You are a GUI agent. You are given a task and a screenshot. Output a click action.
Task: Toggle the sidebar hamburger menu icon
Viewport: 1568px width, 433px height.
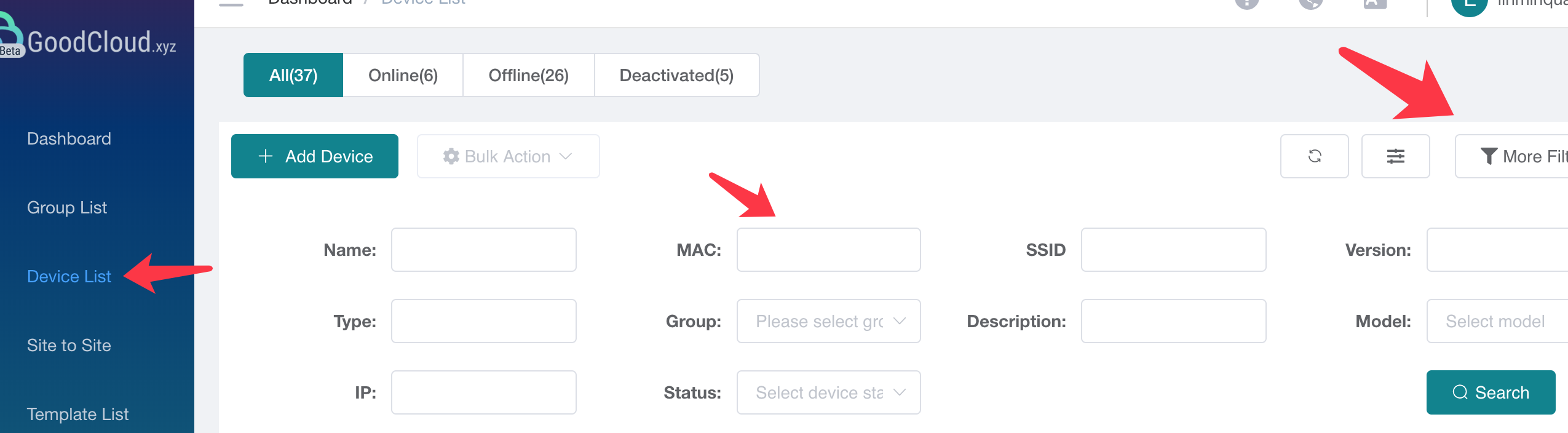231,3
